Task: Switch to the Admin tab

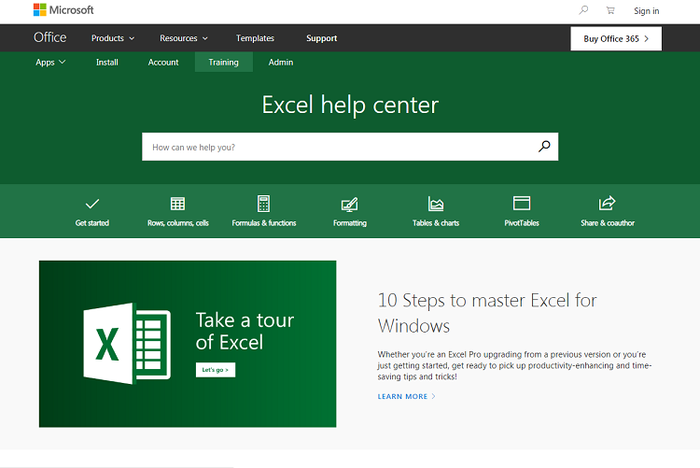Action: click(281, 63)
